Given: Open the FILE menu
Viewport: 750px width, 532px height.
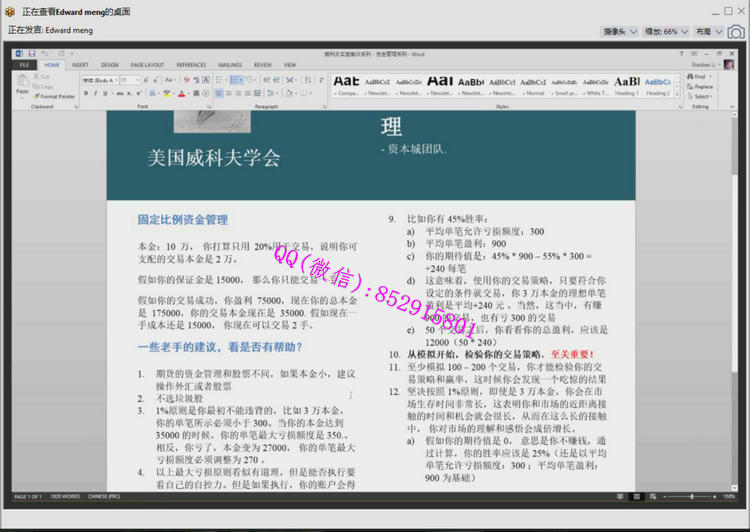Looking at the screenshot, I should click(x=23, y=65).
